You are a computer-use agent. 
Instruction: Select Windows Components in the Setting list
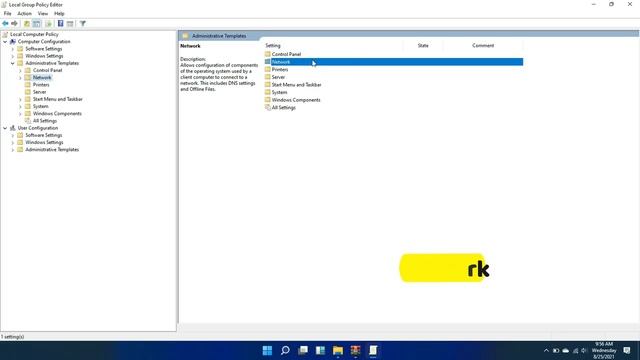coord(296,100)
